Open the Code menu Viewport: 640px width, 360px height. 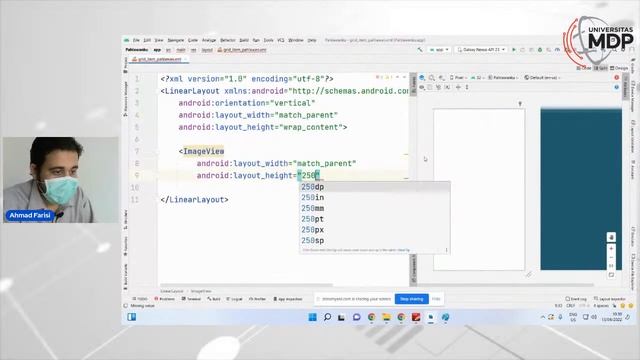[193, 40]
